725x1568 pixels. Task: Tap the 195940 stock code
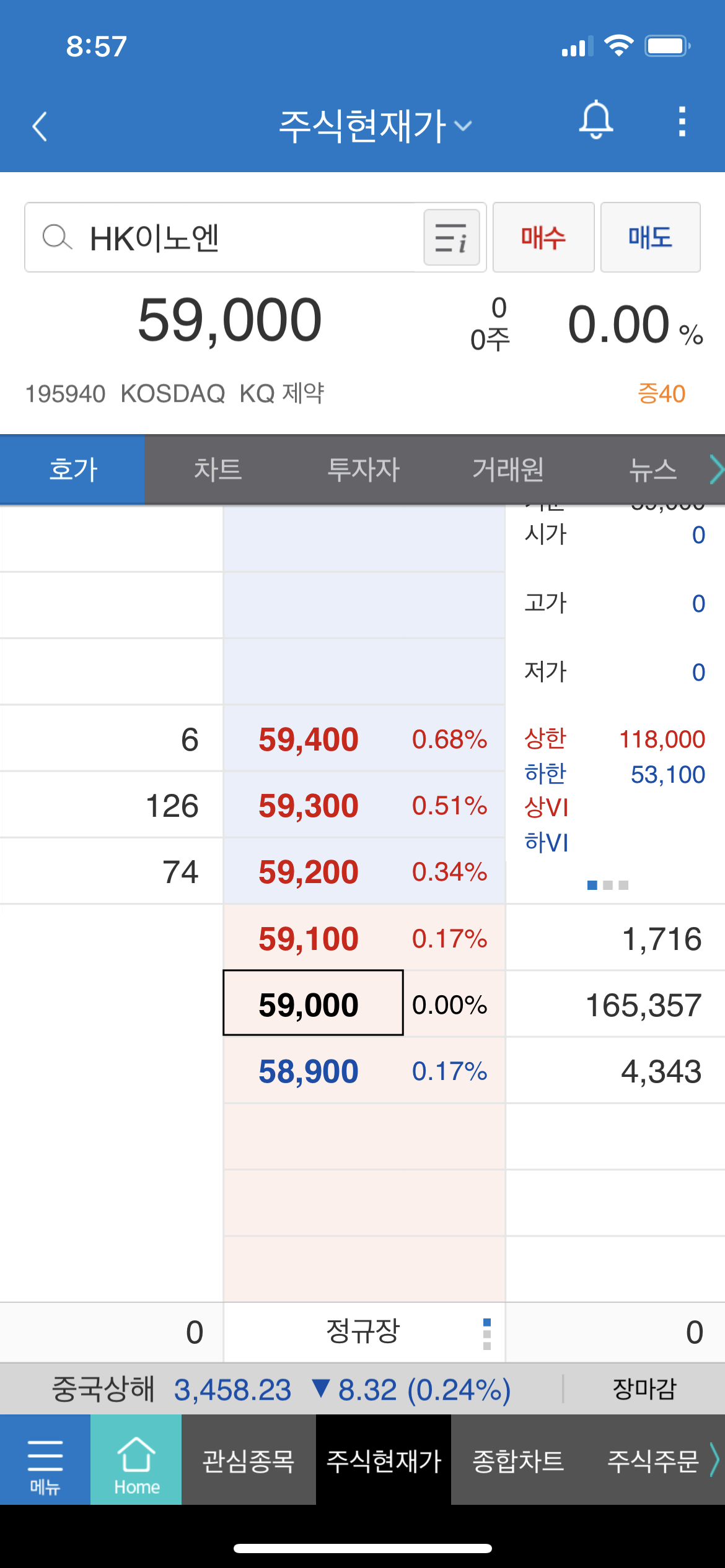click(65, 394)
